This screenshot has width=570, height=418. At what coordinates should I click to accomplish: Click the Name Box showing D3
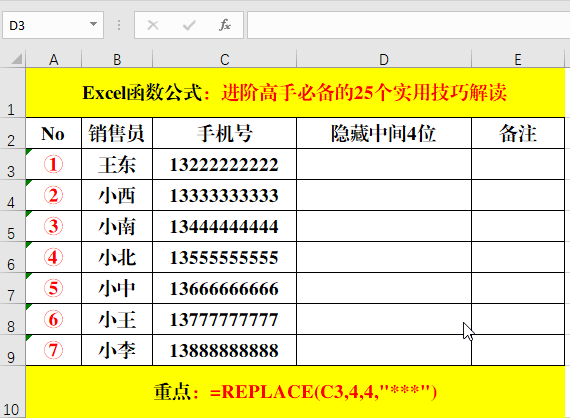pyautogui.click(x=53, y=25)
